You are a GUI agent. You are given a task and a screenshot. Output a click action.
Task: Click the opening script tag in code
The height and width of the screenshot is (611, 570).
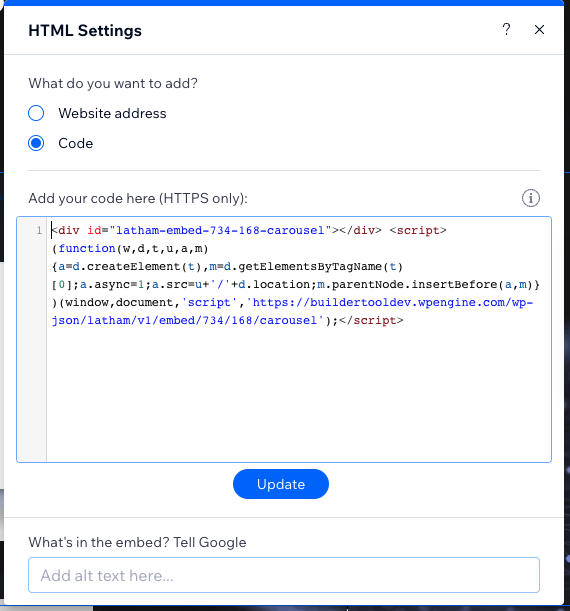(418, 230)
